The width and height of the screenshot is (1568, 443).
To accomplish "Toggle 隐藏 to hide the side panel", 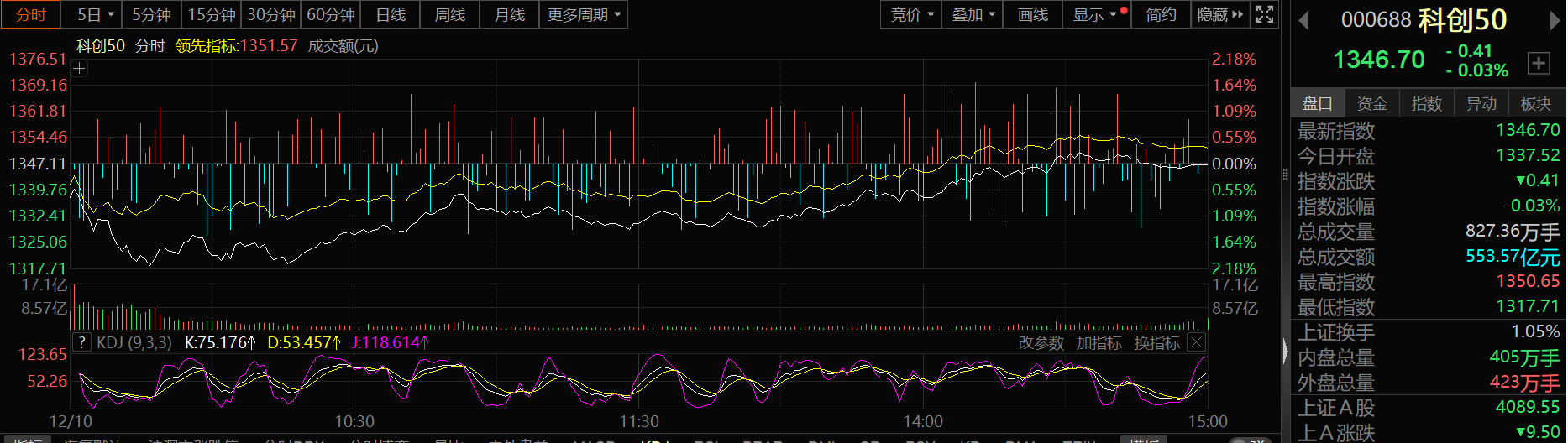I will coord(1219,14).
